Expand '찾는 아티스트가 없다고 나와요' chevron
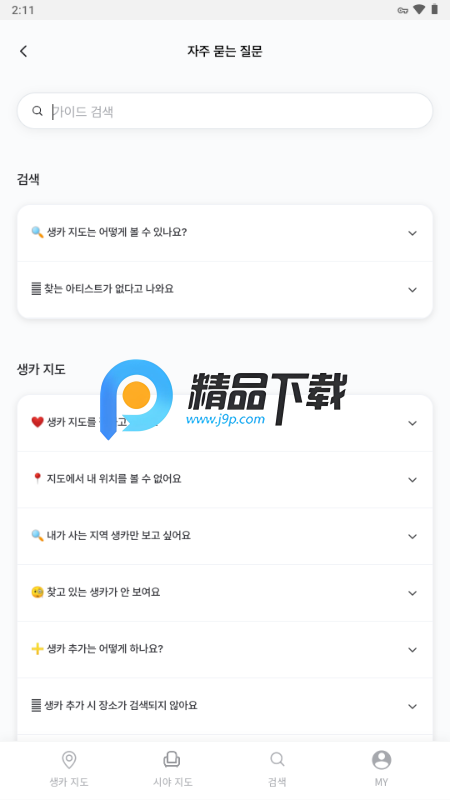This screenshot has height=800, width=450. coord(412,290)
